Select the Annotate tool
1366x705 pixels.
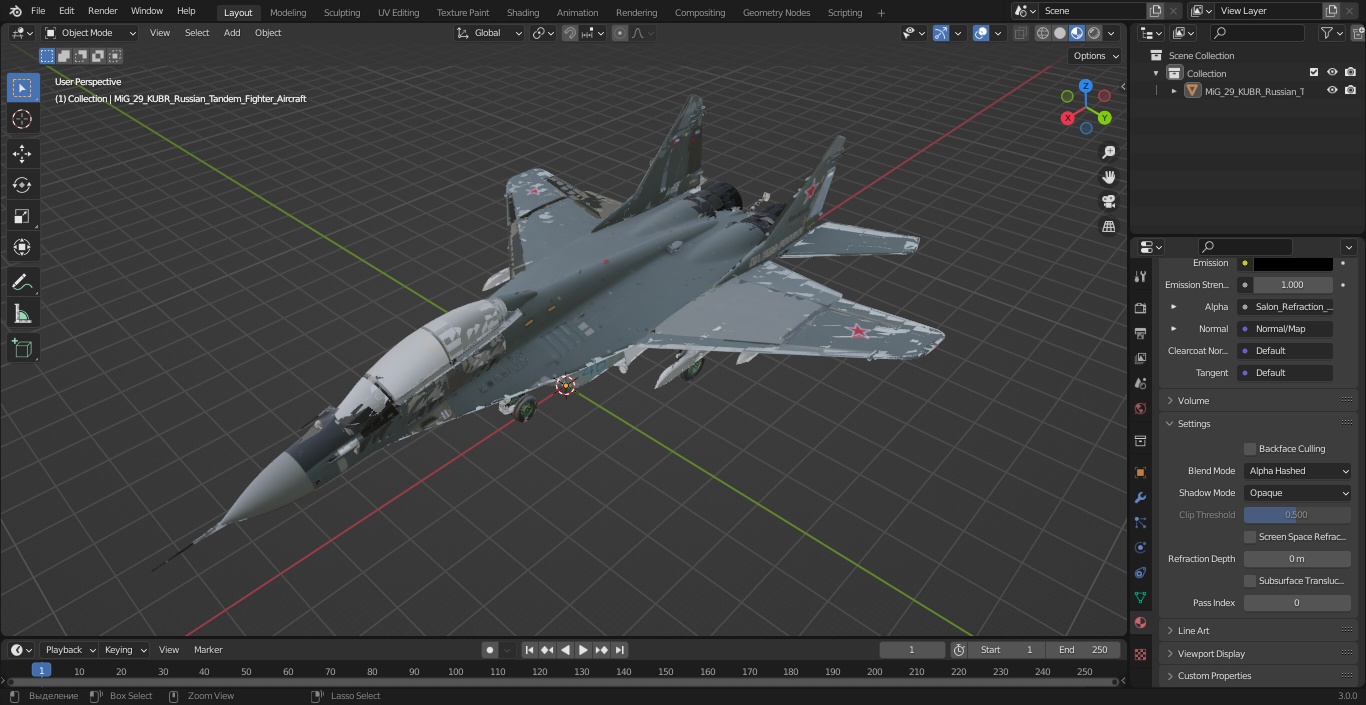tap(22, 283)
